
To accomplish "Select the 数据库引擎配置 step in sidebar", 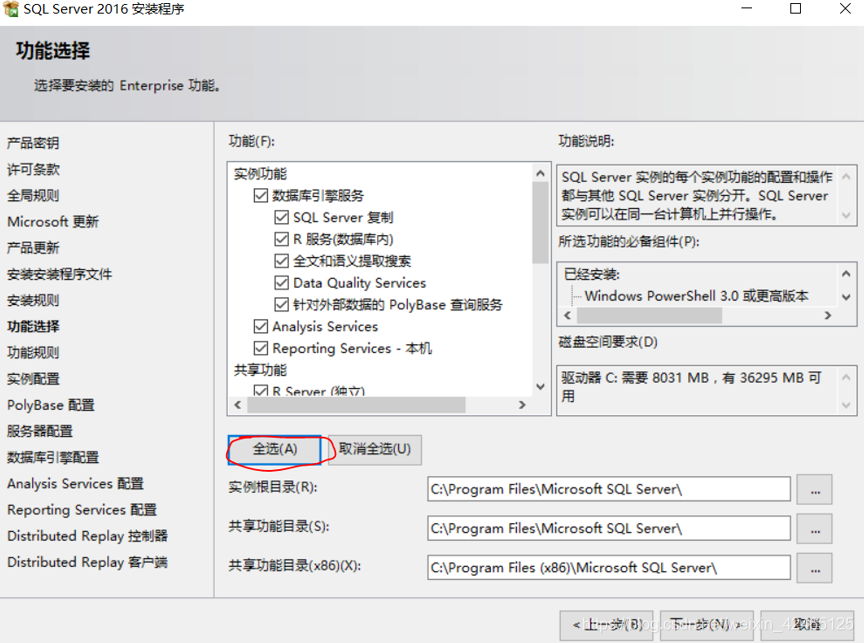I will pyautogui.click(x=53, y=457).
